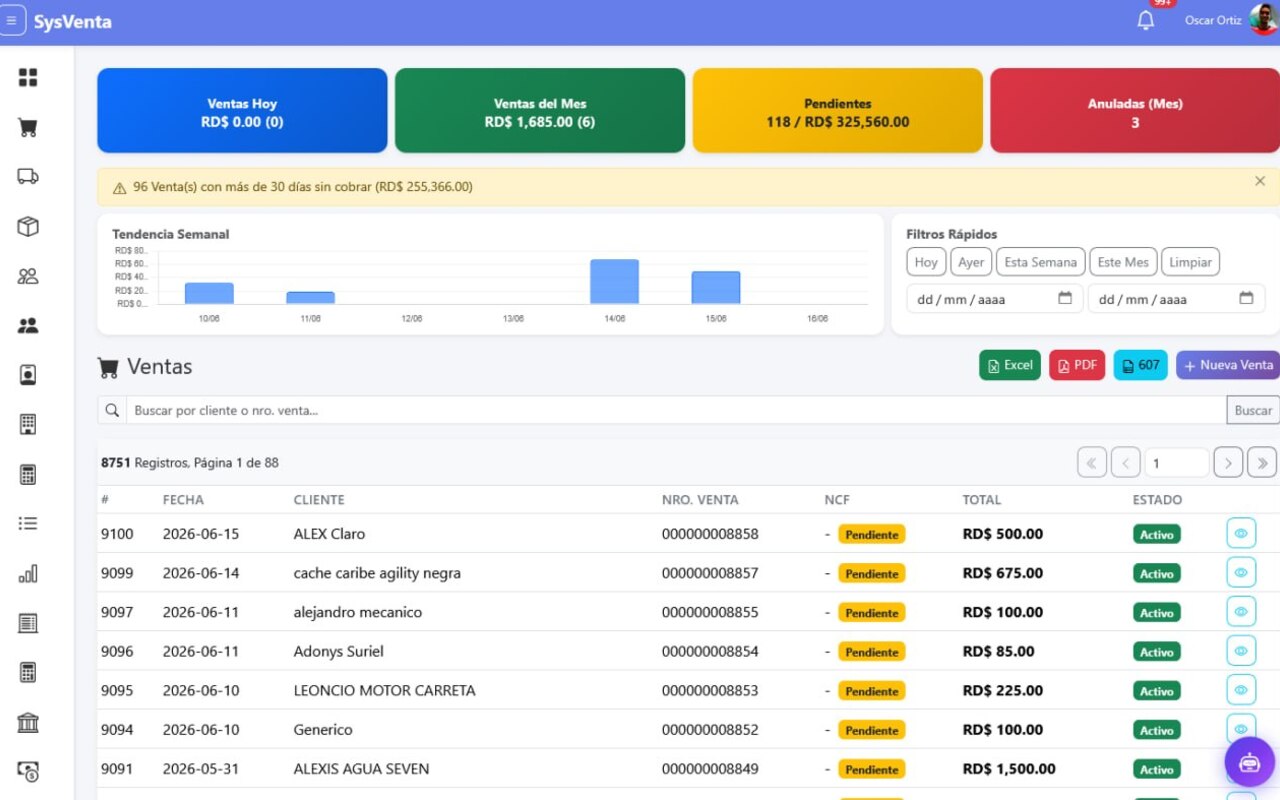Go to the next page of results

coord(1228,462)
